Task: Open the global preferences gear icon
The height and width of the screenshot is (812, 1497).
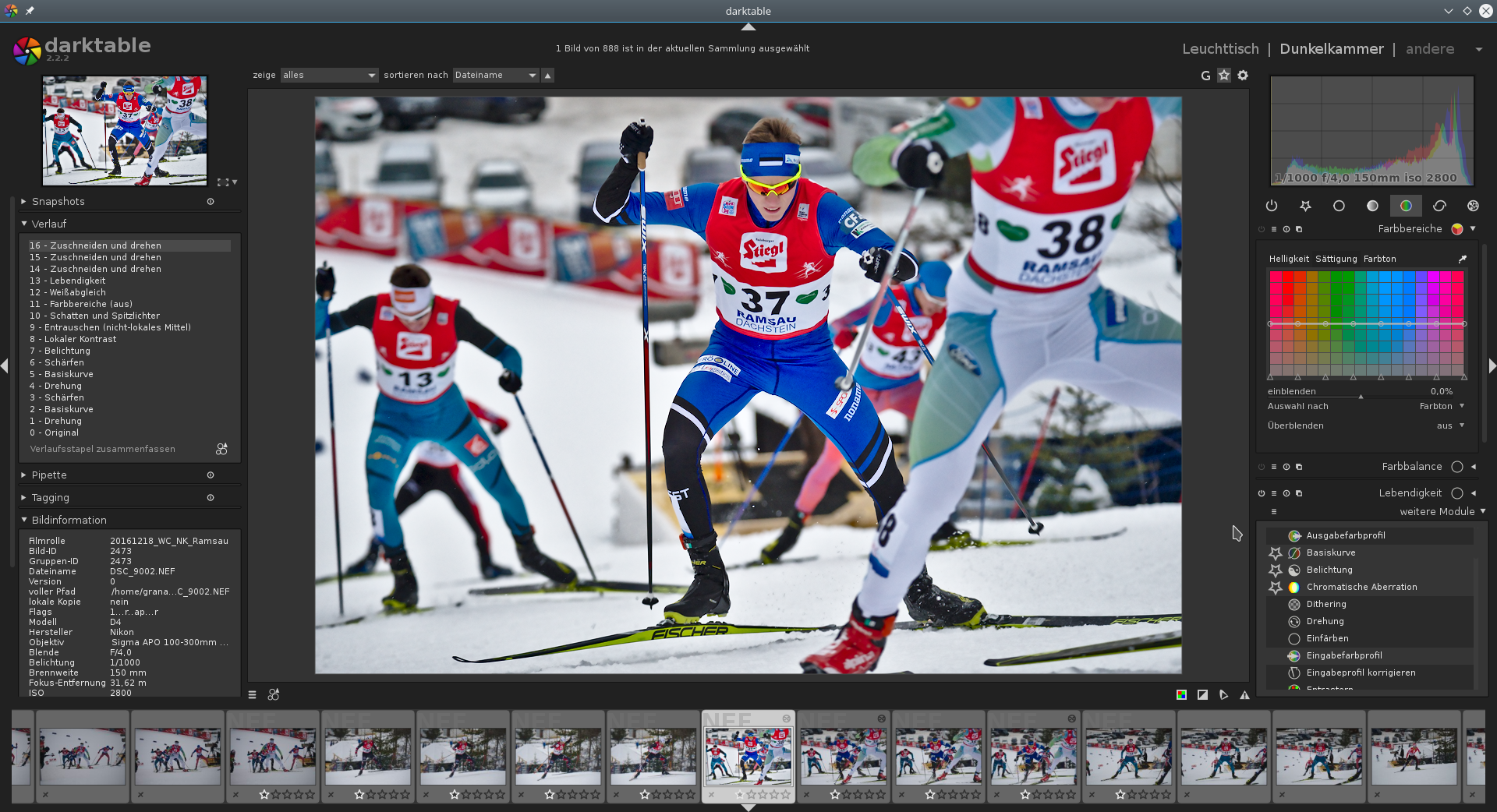Action: [x=1243, y=76]
